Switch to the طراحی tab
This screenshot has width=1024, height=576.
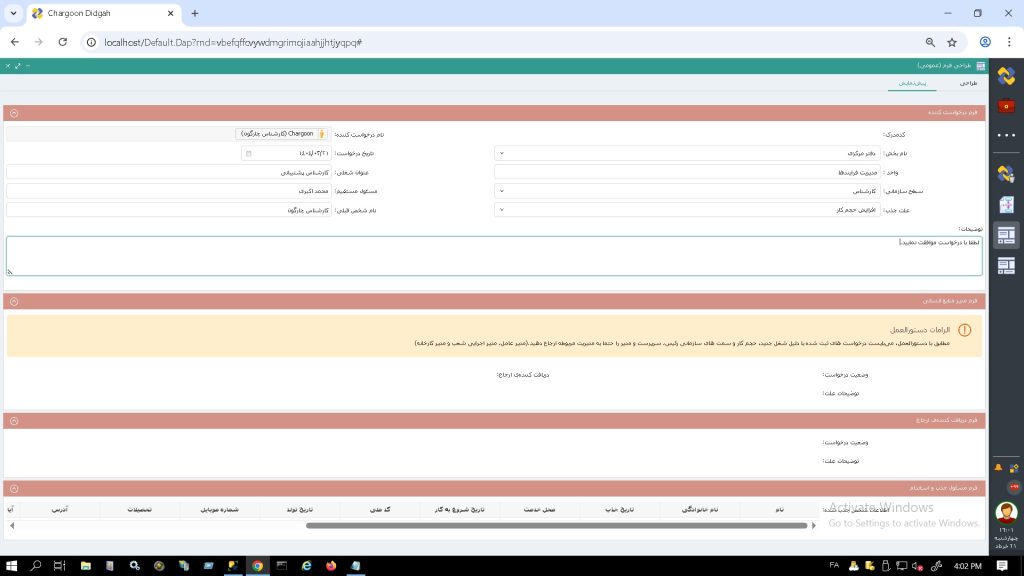[x=967, y=83]
